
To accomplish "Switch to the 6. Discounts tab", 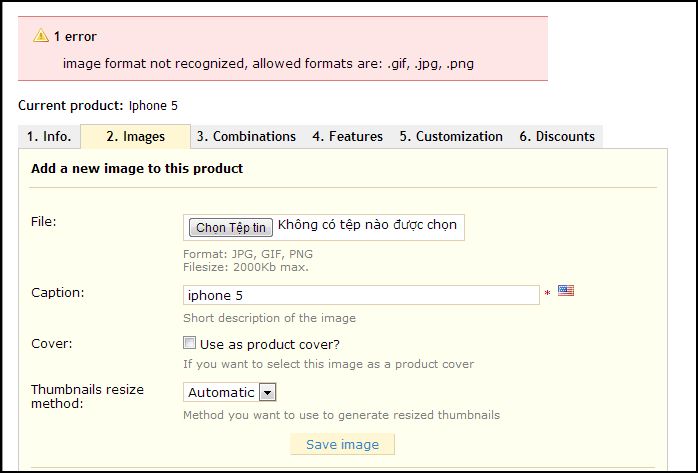I will 556,136.
